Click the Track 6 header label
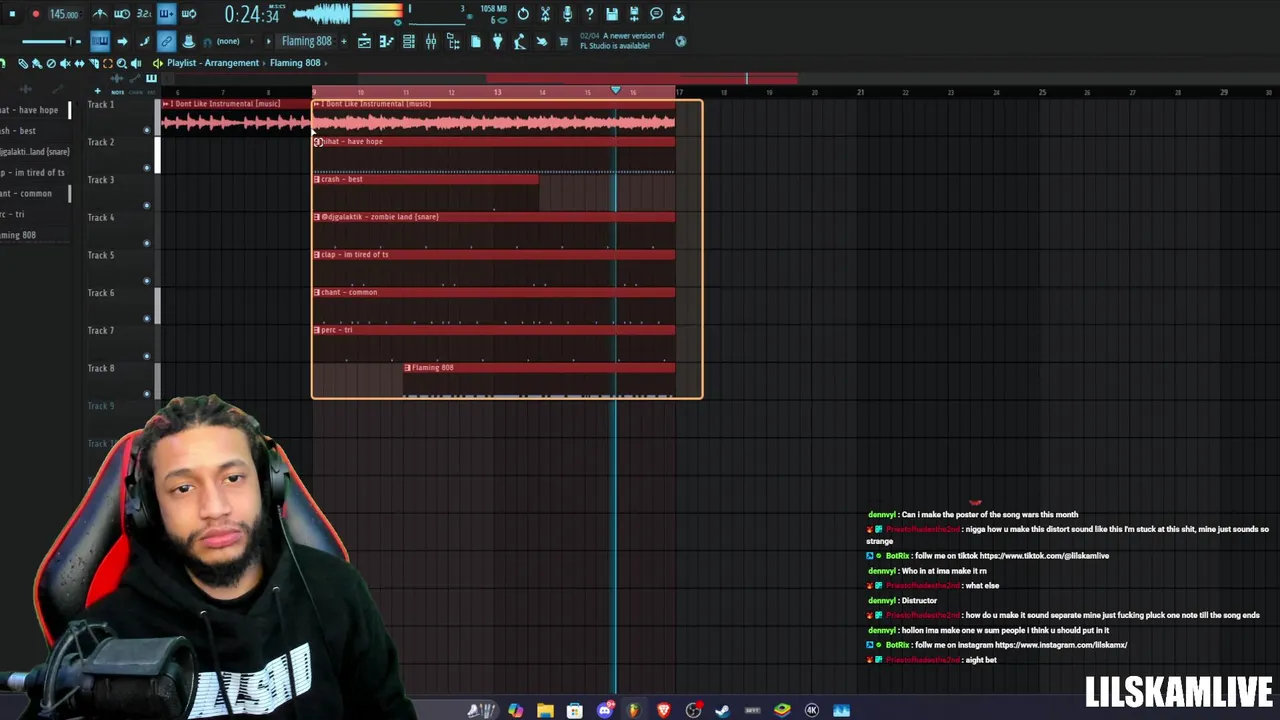This screenshot has width=1280, height=720. pyautogui.click(x=101, y=293)
